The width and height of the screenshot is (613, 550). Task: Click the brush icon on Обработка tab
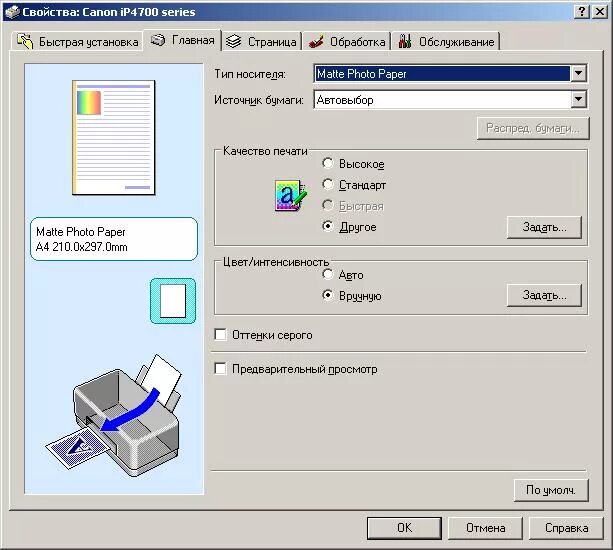point(316,41)
